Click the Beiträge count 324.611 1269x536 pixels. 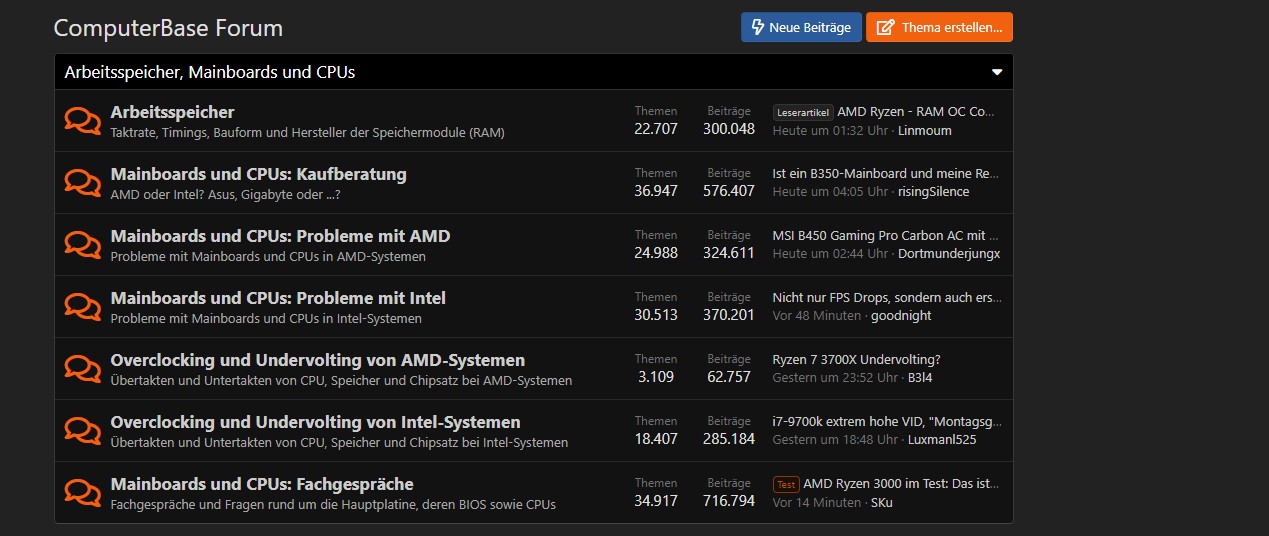(729, 253)
